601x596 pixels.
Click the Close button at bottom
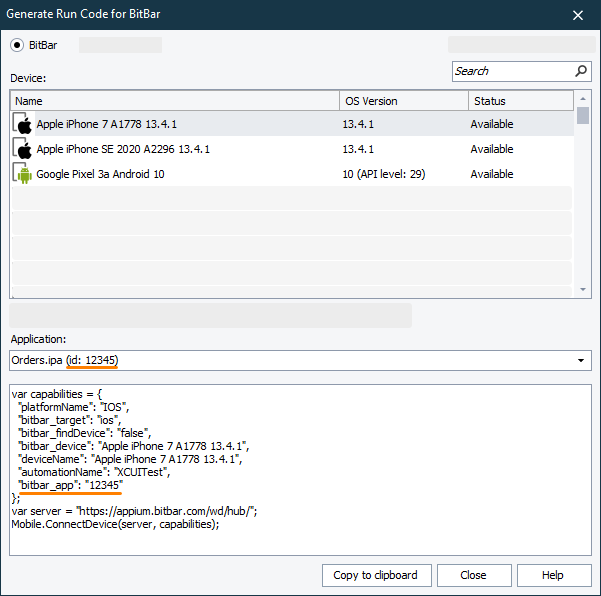473,575
